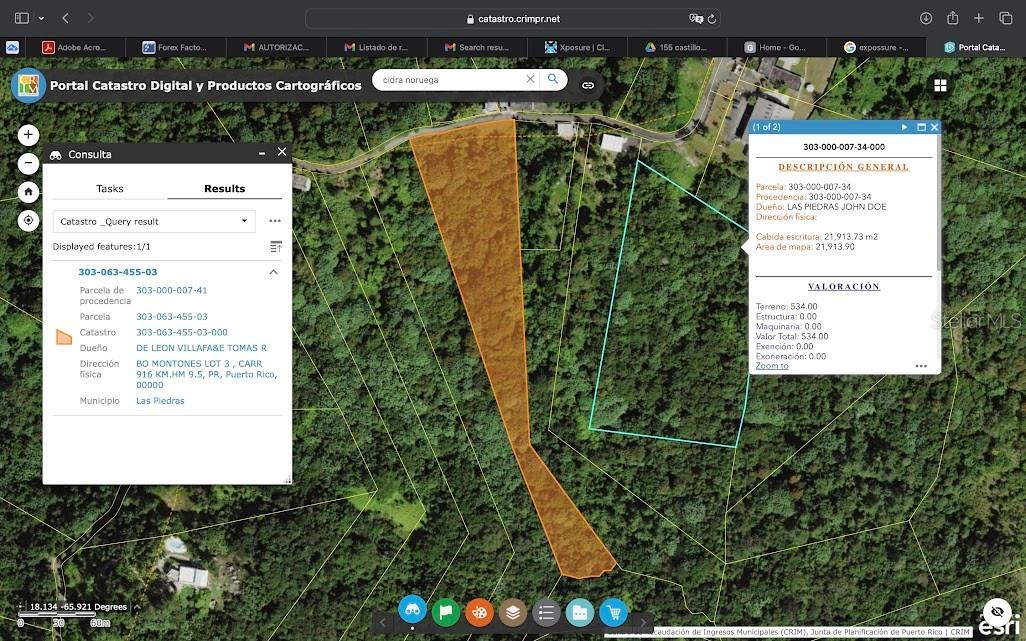Go to next feature in popup
Viewport: 1026px width, 641px height.
(x=904, y=127)
